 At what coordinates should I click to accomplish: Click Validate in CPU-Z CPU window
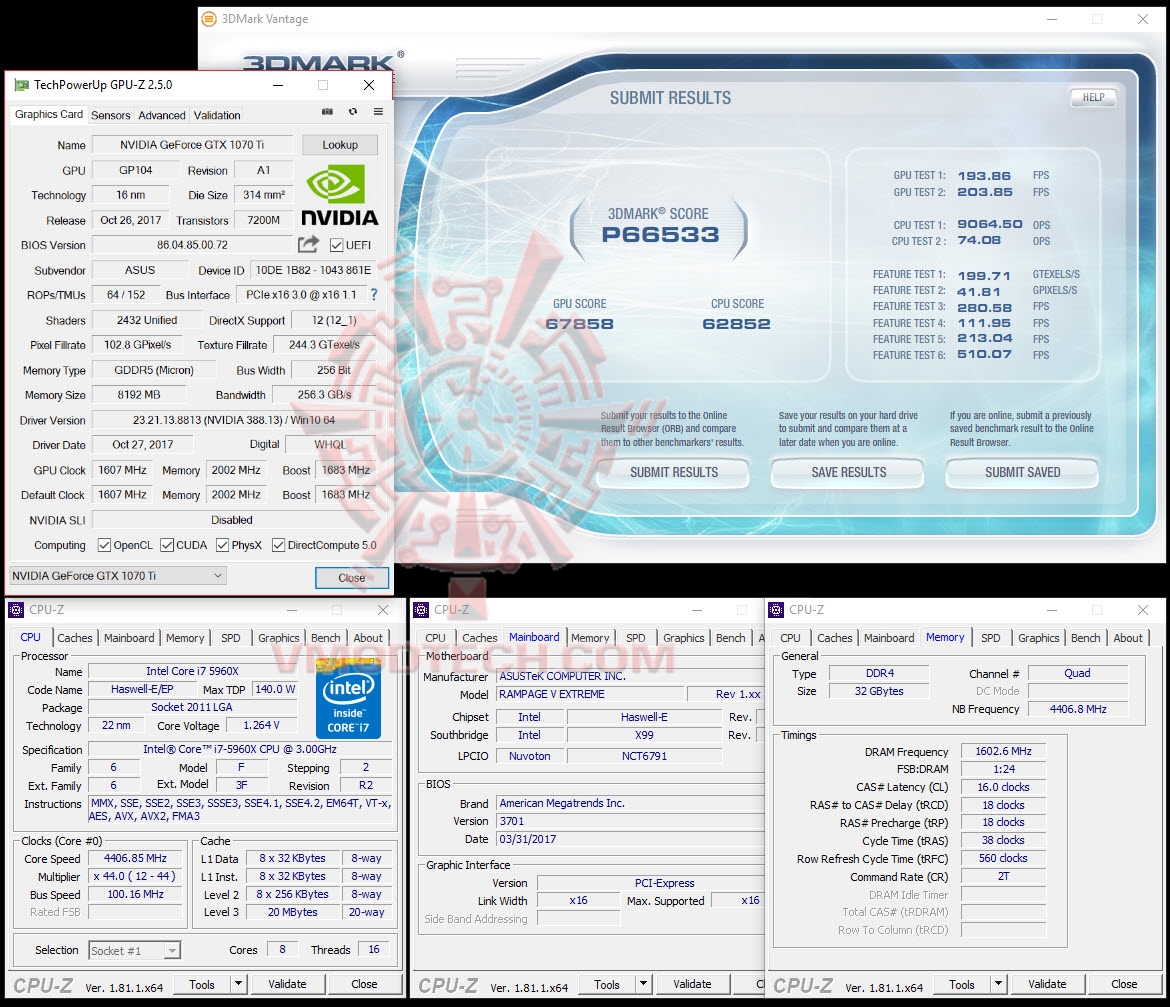(287, 984)
